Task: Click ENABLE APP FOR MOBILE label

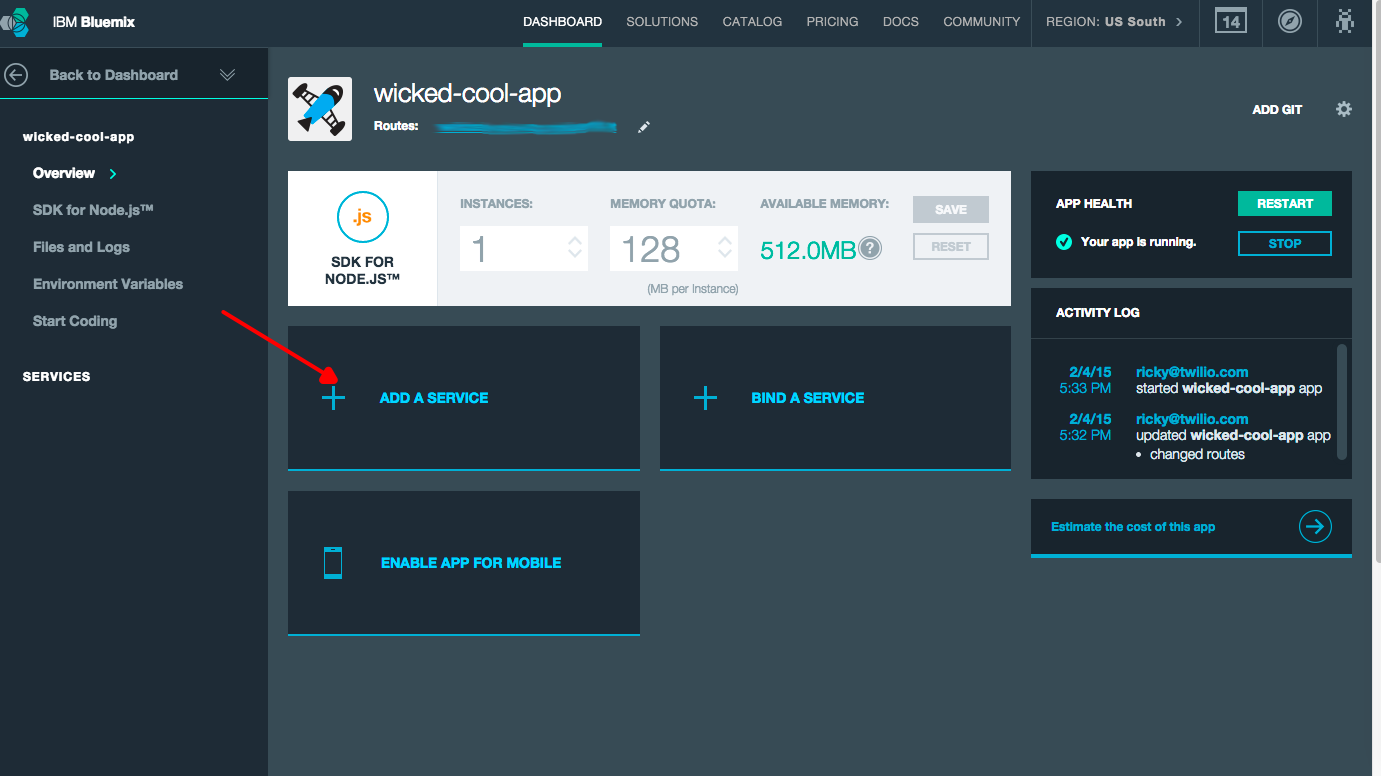Action: click(x=471, y=563)
